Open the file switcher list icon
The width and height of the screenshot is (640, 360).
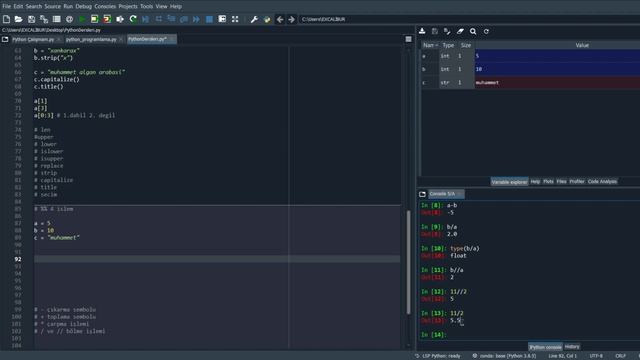click(56, 19)
